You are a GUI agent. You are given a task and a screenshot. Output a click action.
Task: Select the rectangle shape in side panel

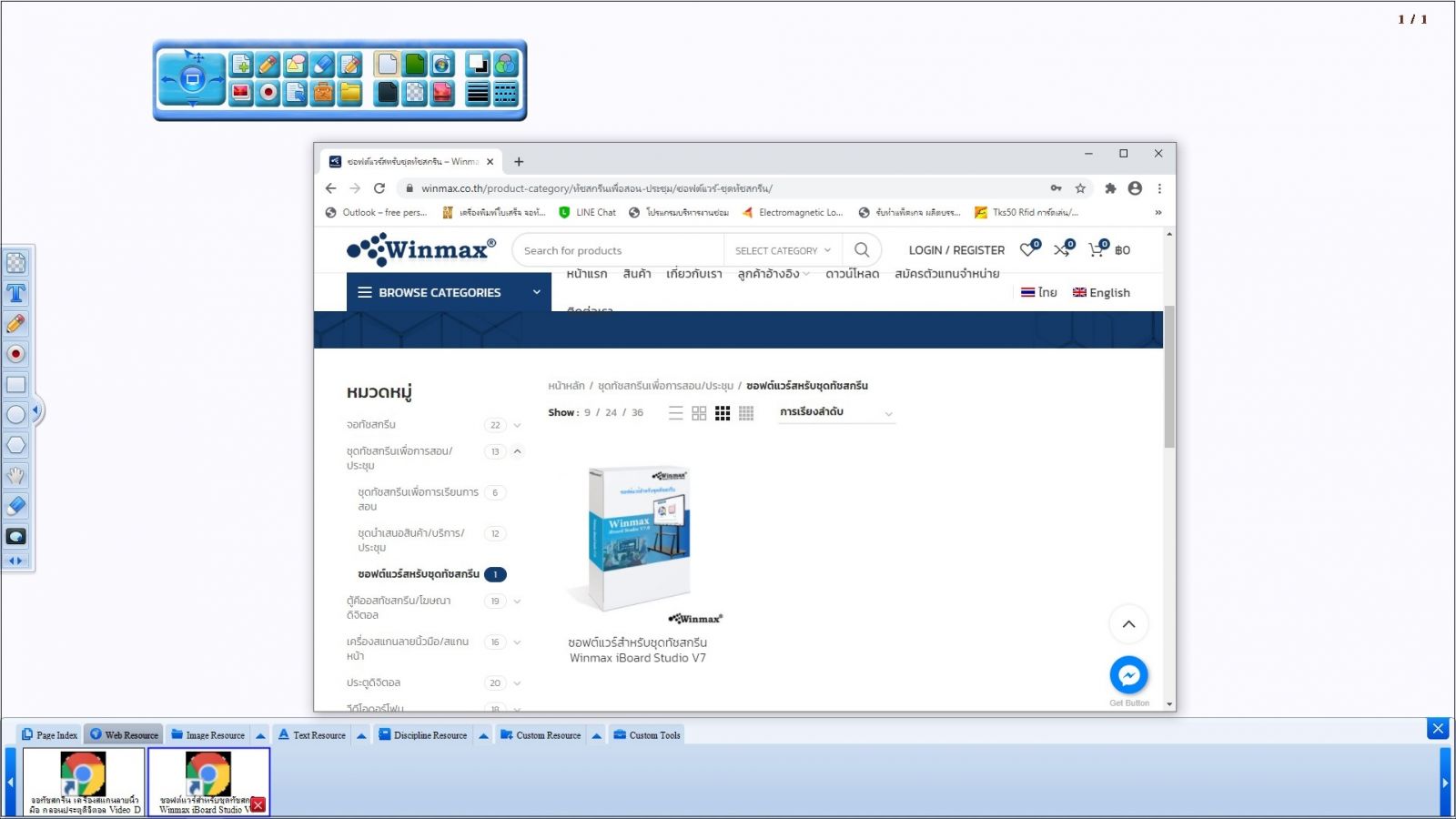coord(16,384)
